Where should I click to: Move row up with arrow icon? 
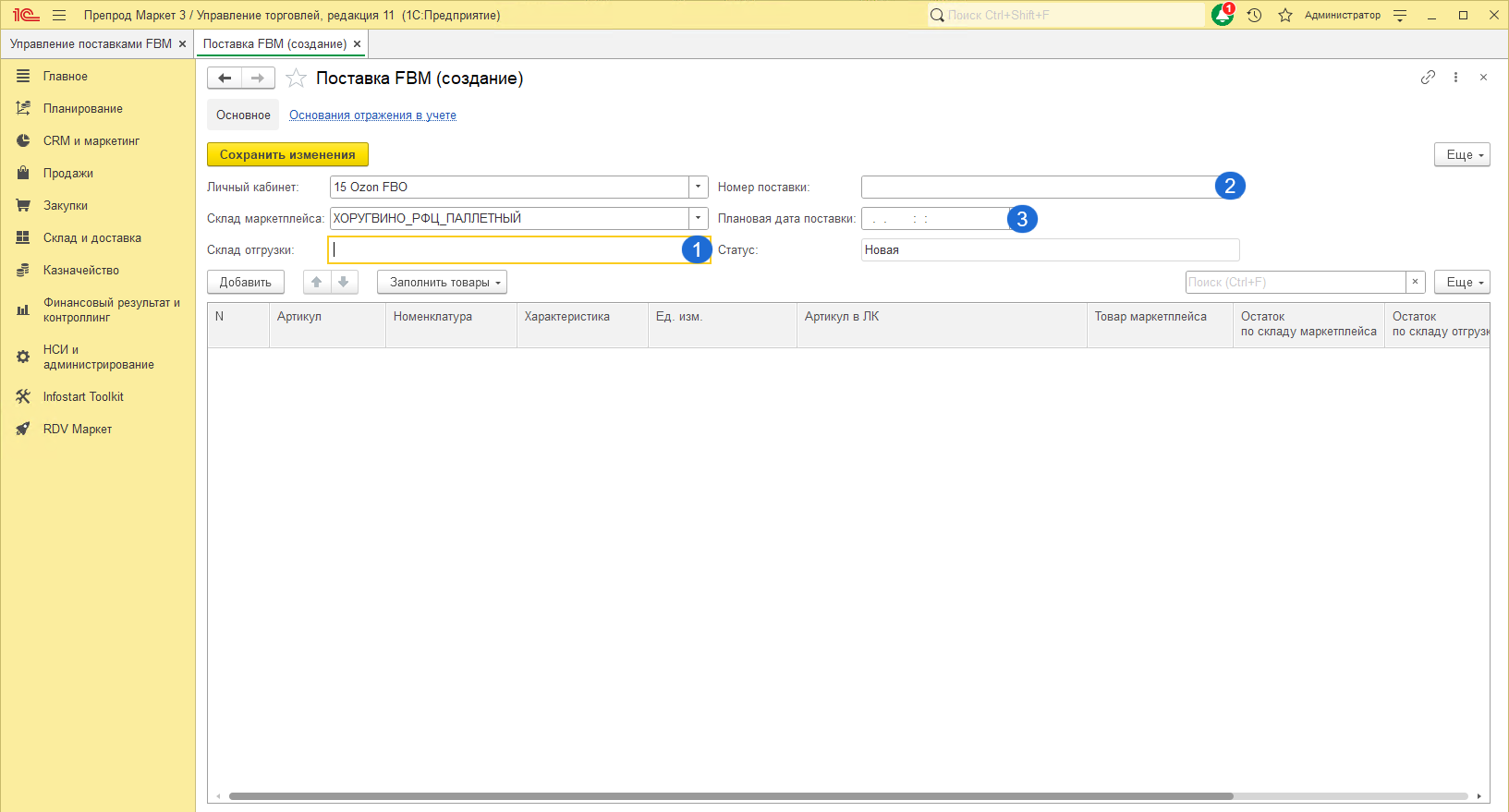[x=317, y=283]
